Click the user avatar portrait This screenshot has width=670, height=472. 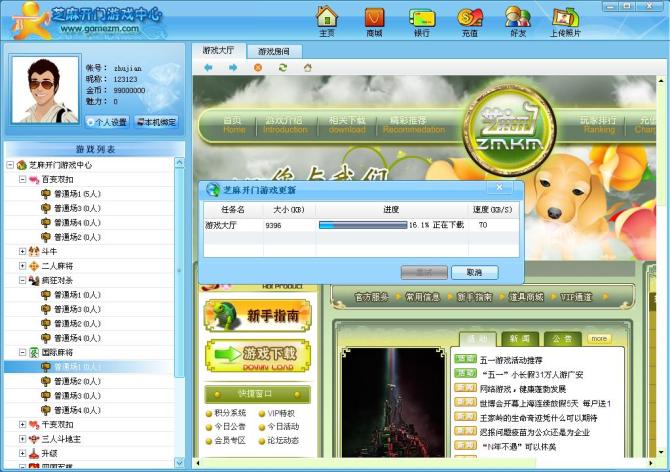tap(44, 90)
